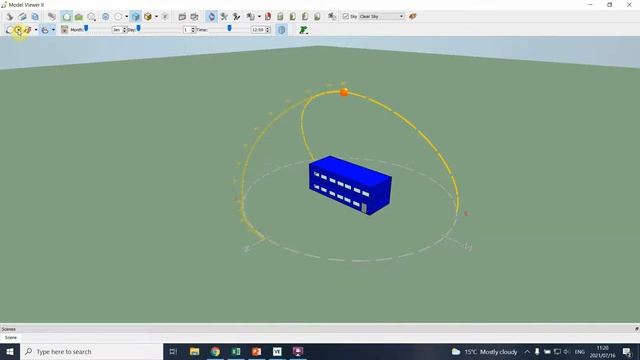
Task: Click the Day number field
Action: 187,30
